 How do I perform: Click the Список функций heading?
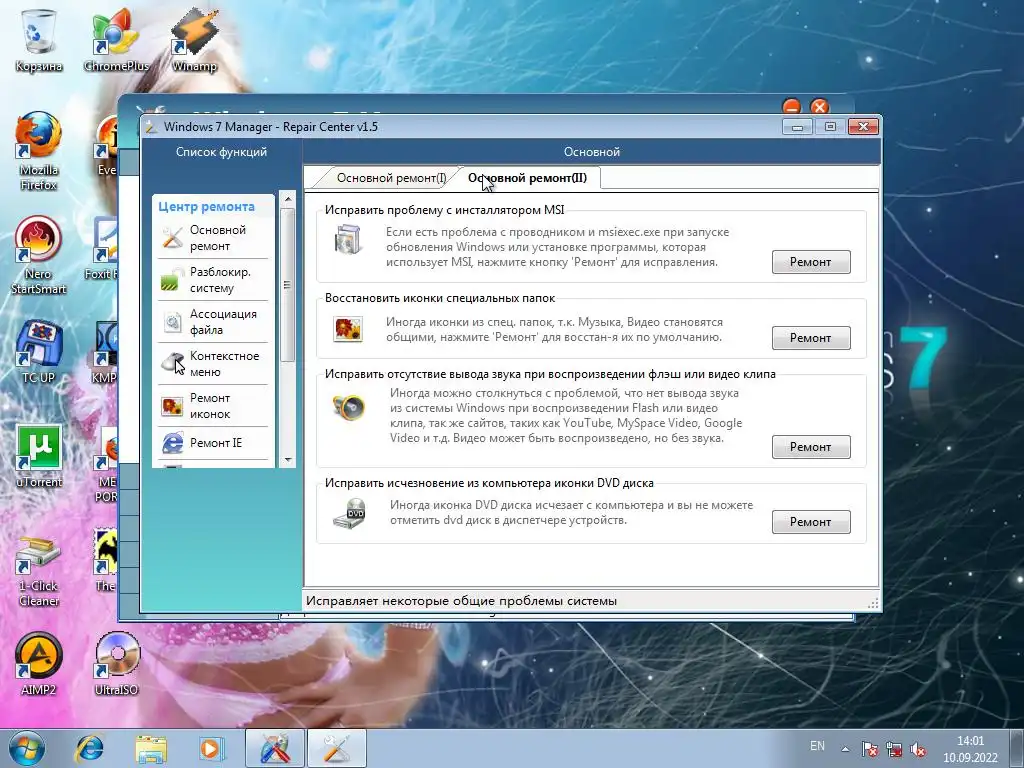(221, 152)
